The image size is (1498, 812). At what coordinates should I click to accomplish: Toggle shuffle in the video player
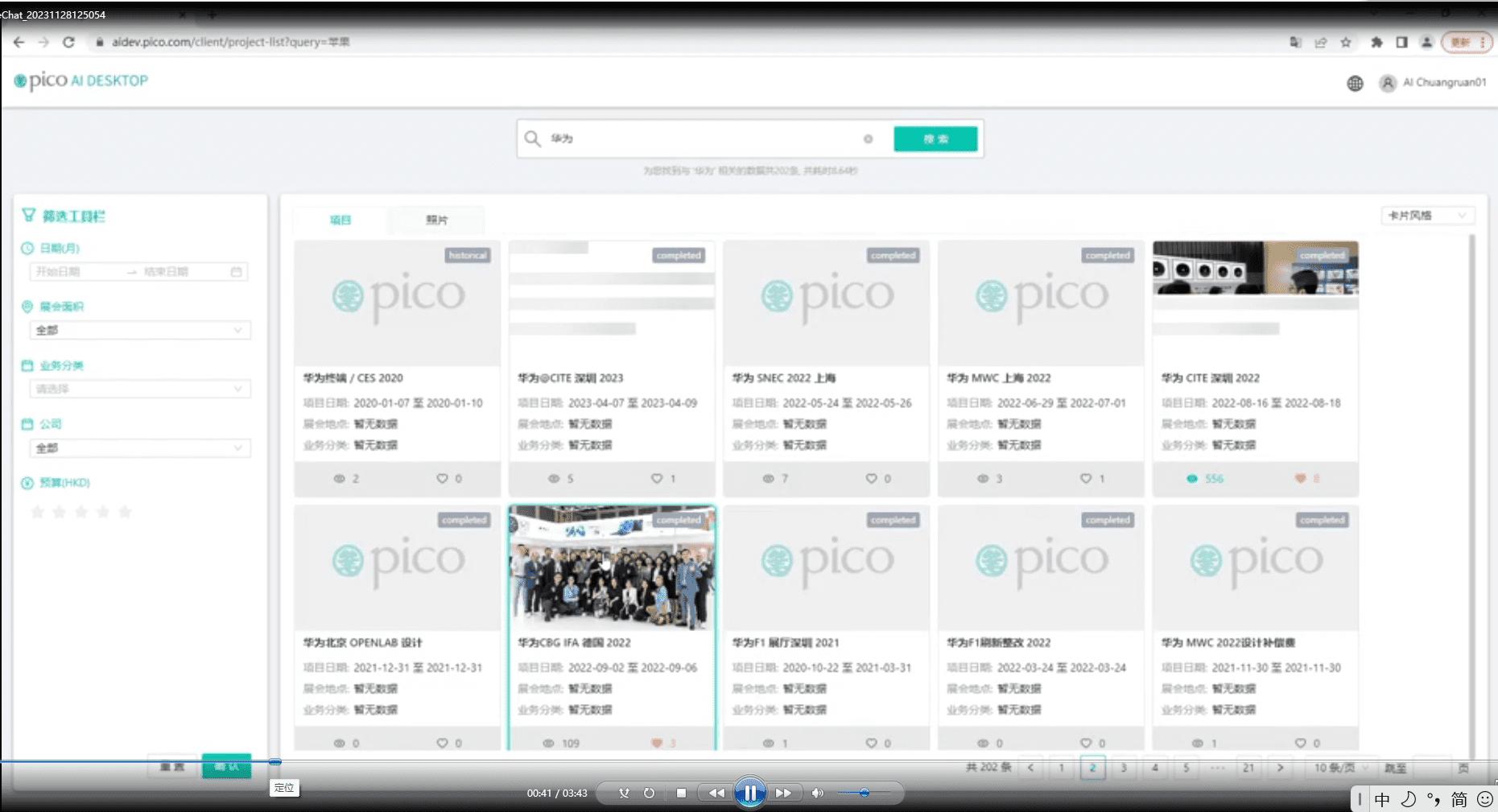(x=624, y=793)
